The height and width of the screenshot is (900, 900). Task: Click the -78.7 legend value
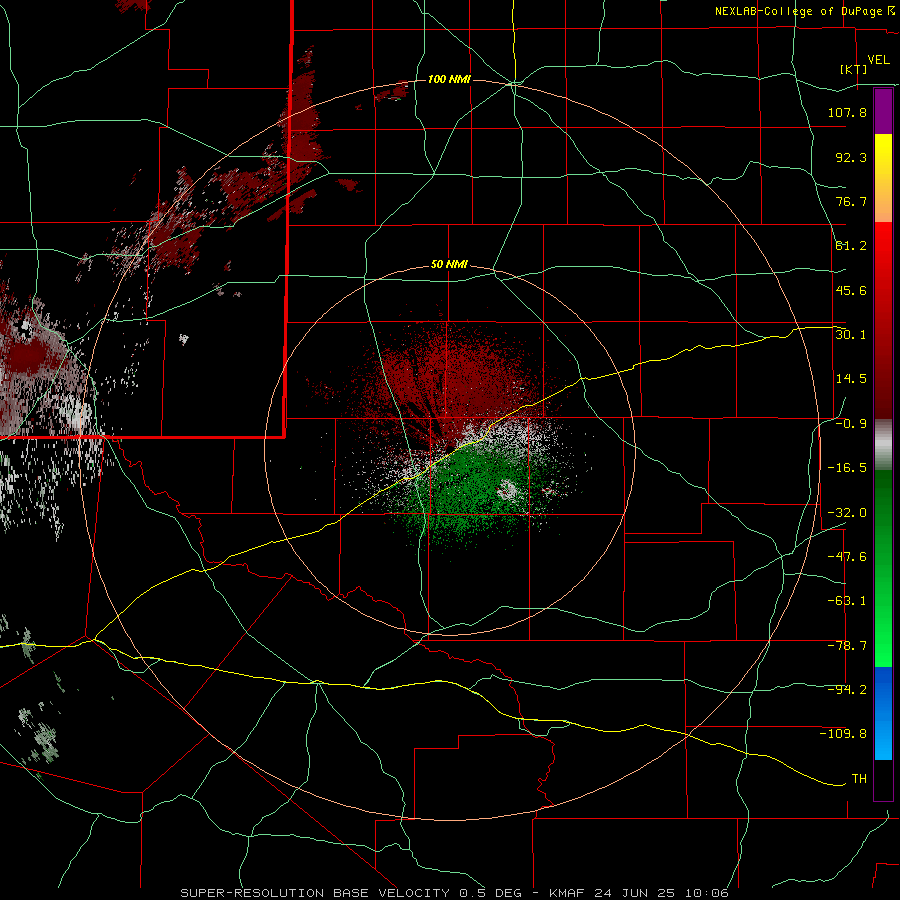pos(847,646)
